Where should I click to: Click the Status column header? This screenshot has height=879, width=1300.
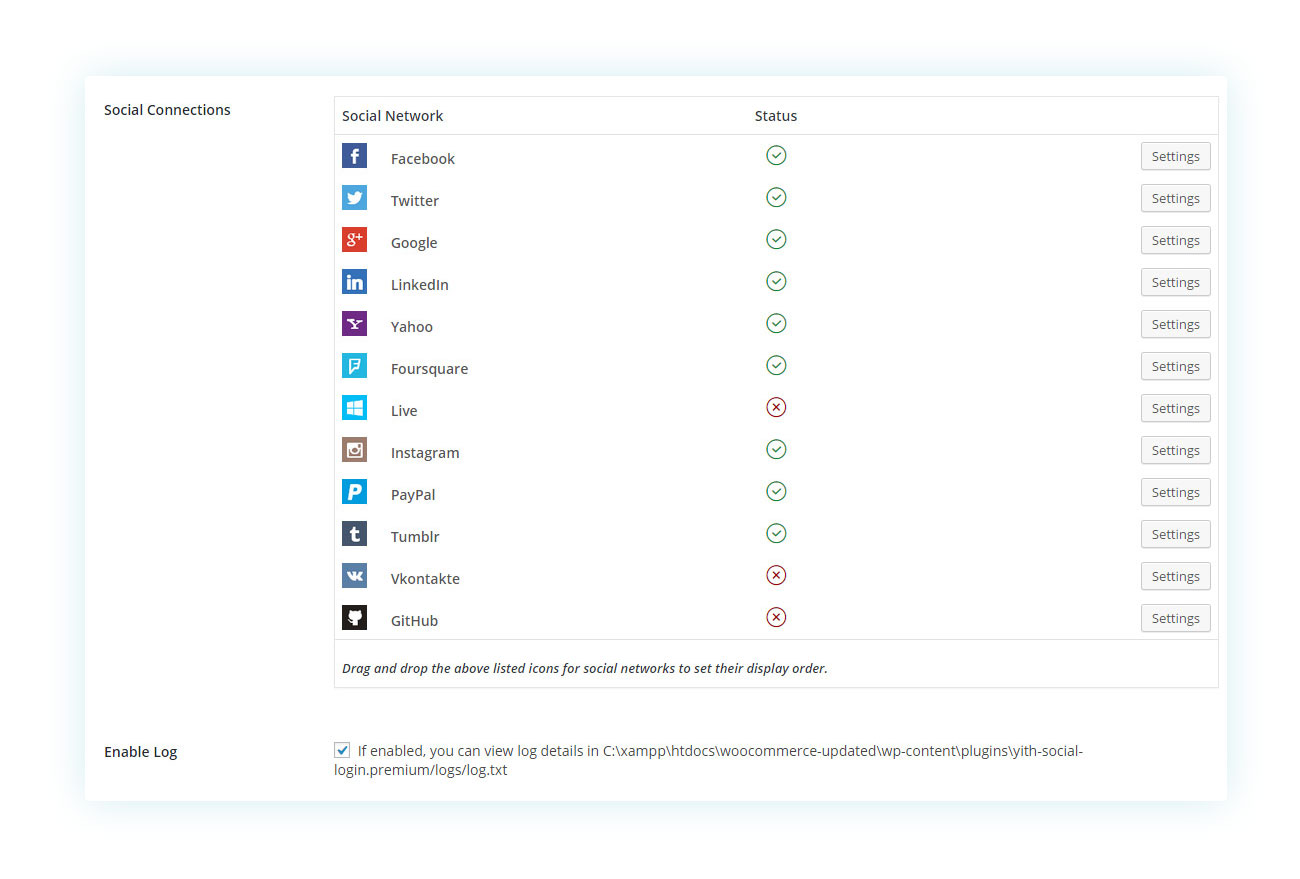[x=776, y=116]
